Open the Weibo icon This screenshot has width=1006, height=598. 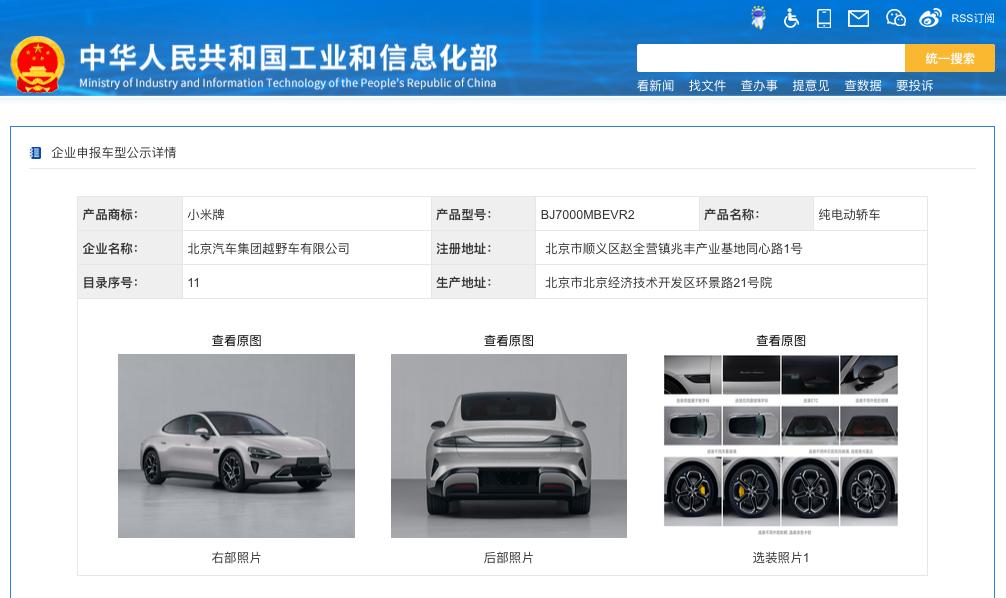(930, 18)
